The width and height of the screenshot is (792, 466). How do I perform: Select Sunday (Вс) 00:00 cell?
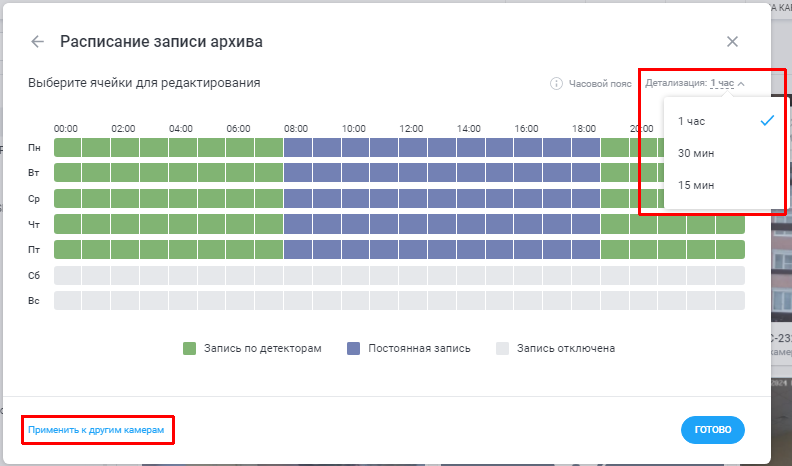tap(67, 300)
